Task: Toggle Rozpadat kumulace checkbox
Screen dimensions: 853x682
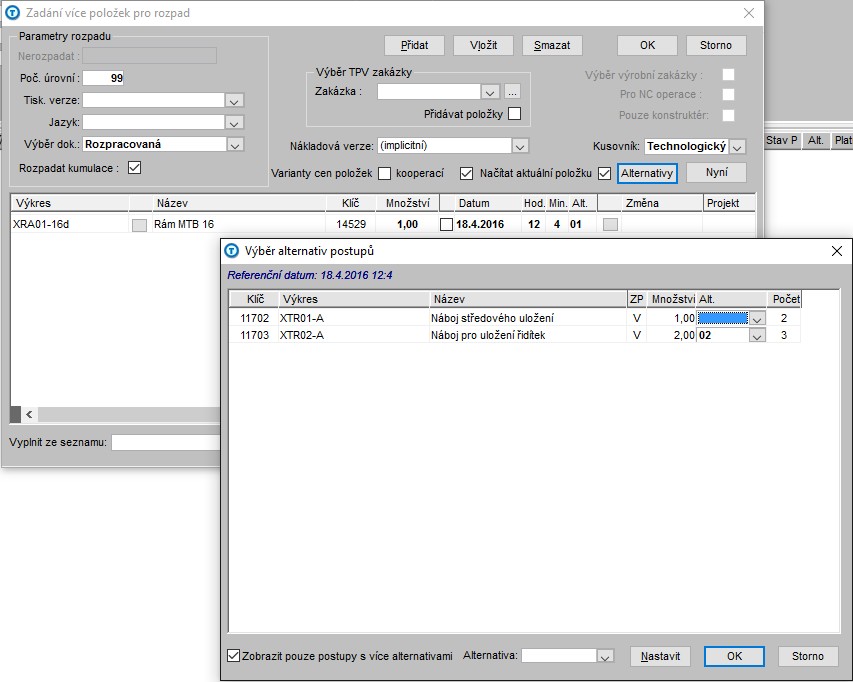Action: coord(134,168)
